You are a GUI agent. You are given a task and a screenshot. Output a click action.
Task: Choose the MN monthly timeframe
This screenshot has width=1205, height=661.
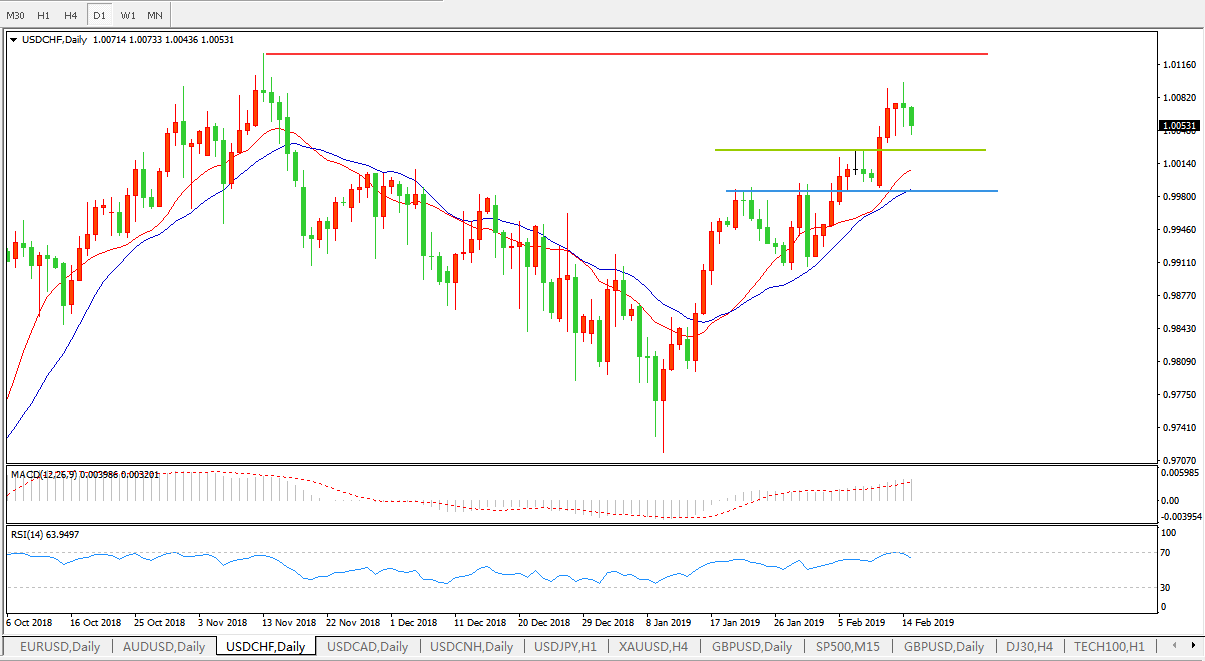[155, 16]
